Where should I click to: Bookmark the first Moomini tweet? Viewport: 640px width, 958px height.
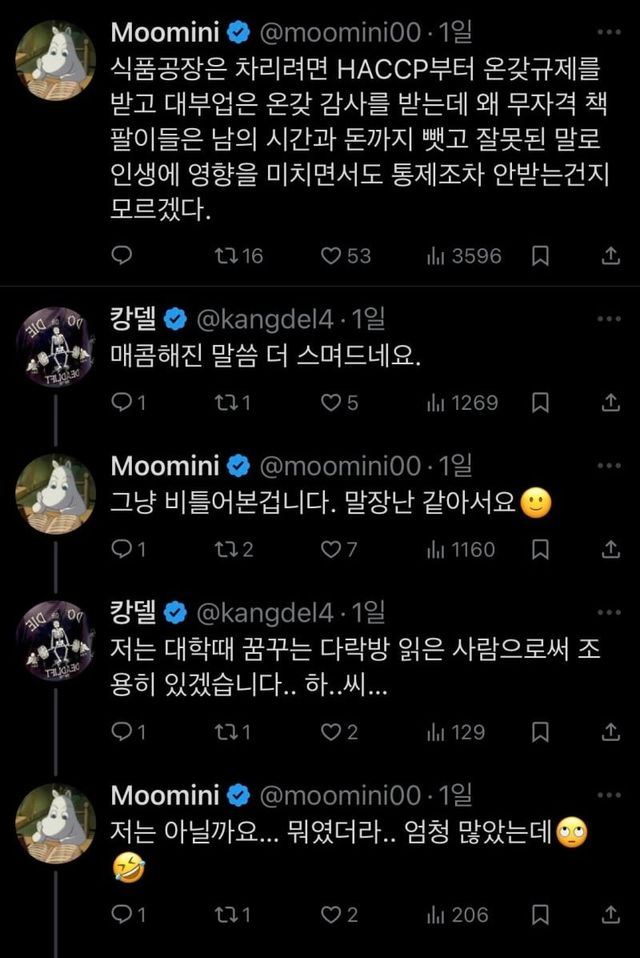point(540,256)
